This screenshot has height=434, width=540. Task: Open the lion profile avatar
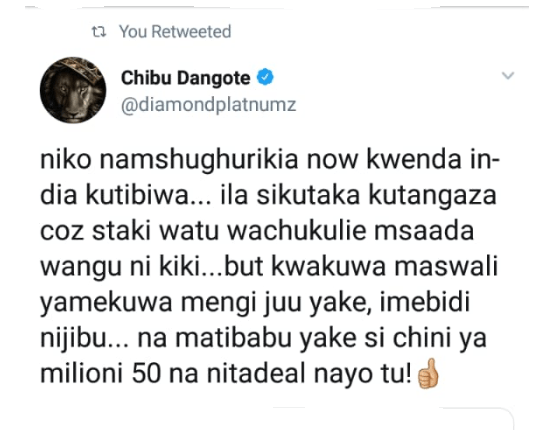click(73, 90)
